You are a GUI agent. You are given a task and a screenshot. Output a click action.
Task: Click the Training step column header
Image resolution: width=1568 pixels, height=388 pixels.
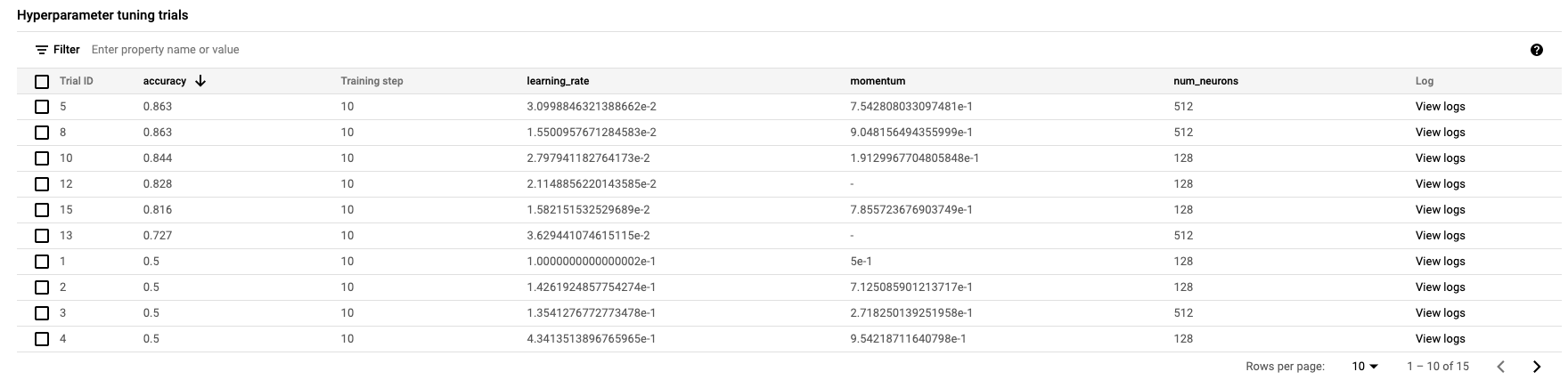pyautogui.click(x=372, y=81)
